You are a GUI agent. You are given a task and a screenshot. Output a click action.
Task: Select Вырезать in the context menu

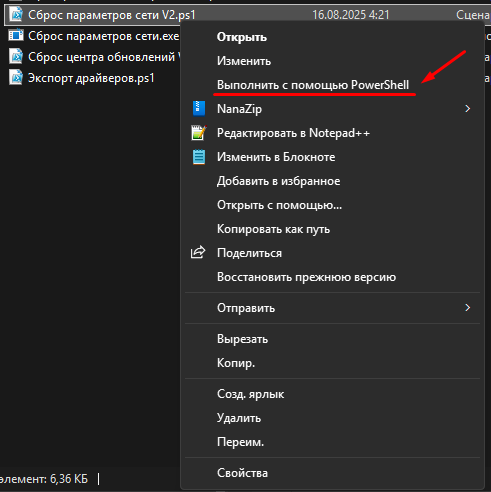click(x=242, y=339)
